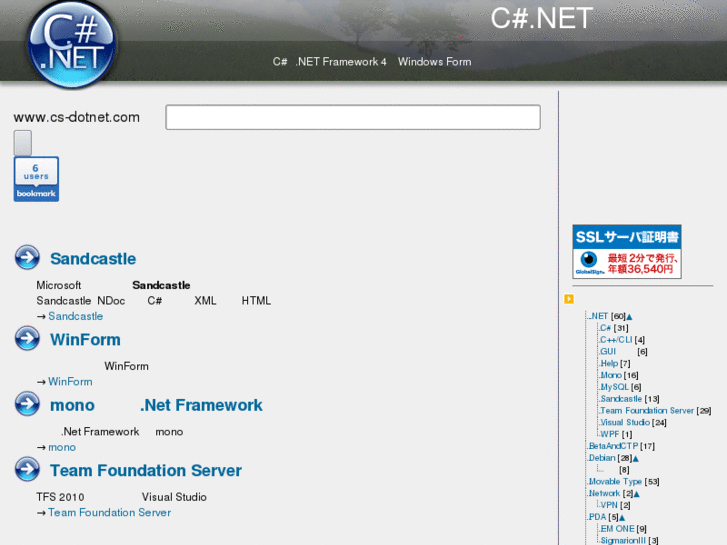This screenshot has width=727, height=545.
Task: Open the Network category link
Action: click(605, 494)
